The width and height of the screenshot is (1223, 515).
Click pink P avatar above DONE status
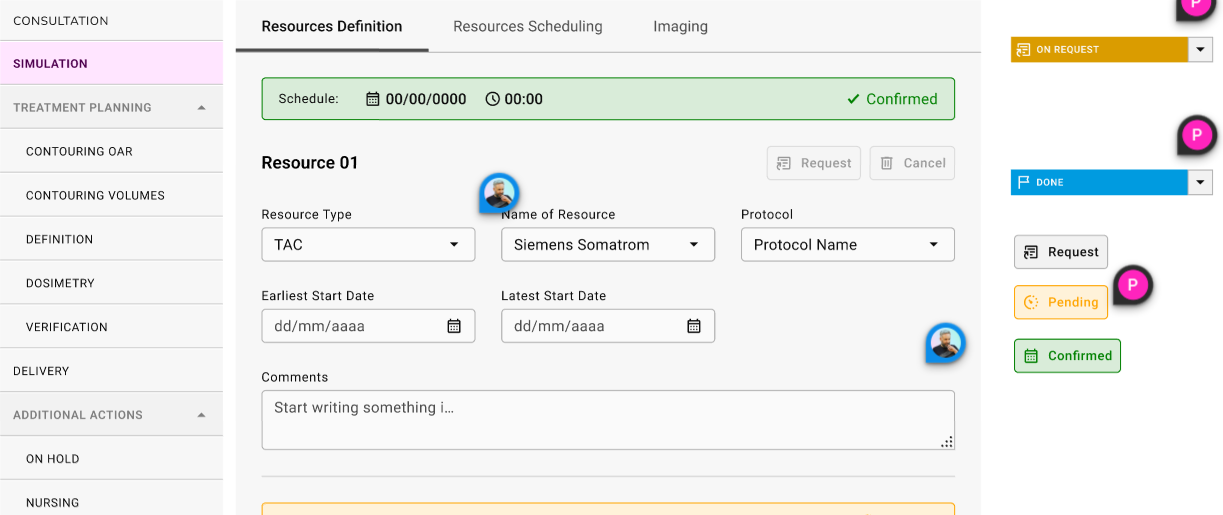tap(1197, 135)
